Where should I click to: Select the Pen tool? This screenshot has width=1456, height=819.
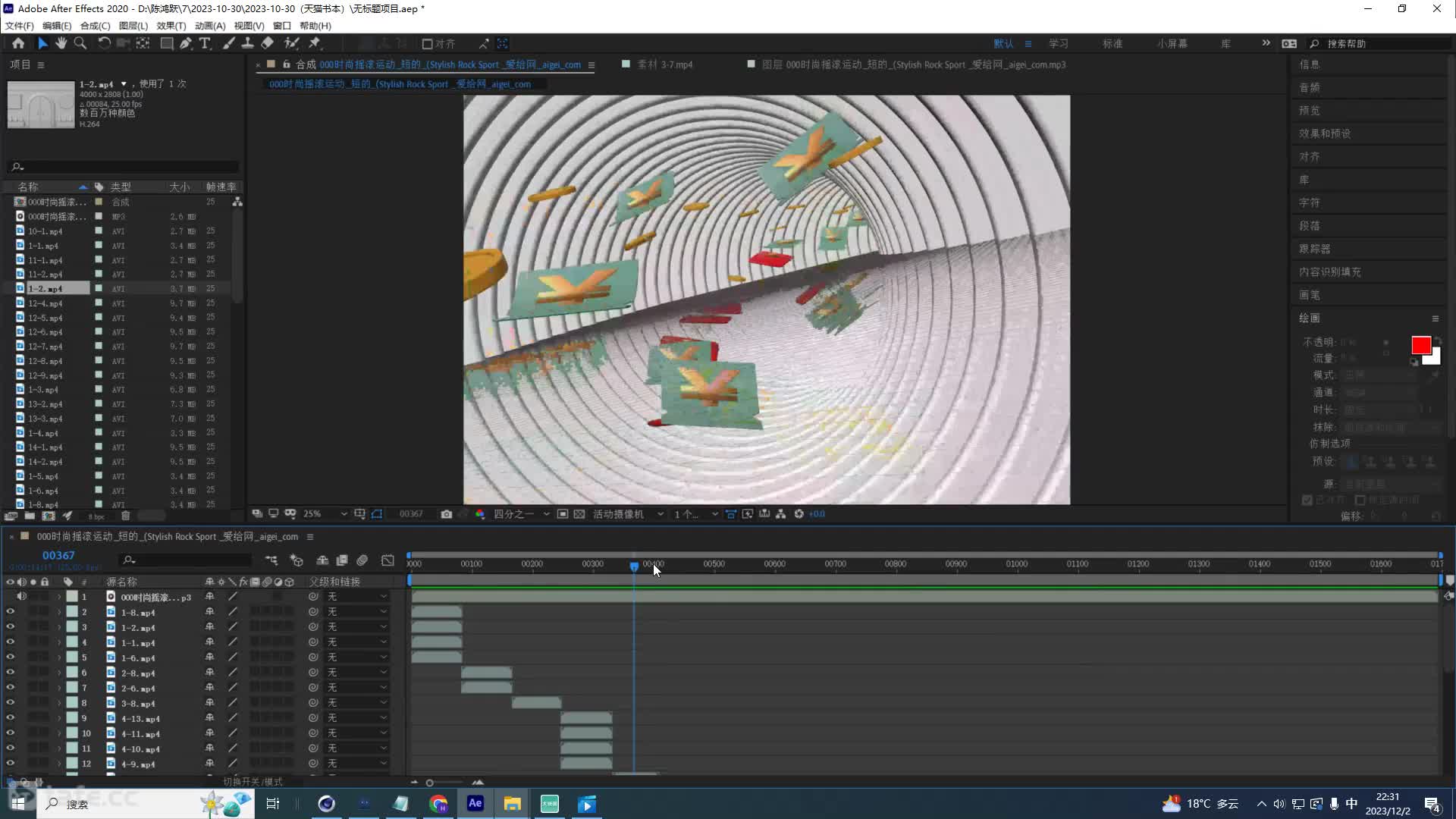click(186, 43)
